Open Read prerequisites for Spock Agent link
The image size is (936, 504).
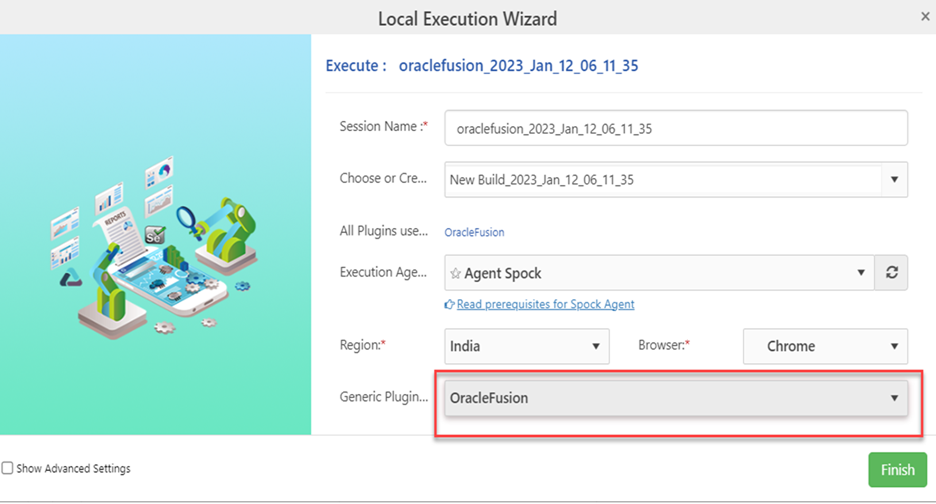point(545,305)
